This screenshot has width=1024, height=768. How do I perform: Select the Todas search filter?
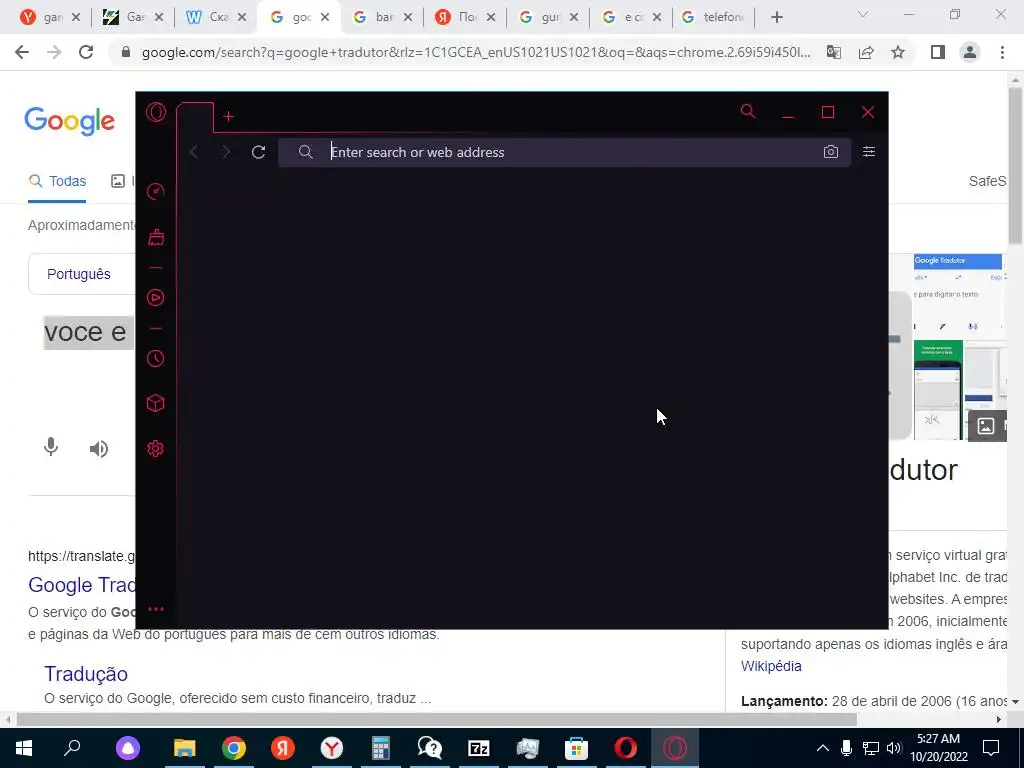pyautogui.click(x=57, y=181)
